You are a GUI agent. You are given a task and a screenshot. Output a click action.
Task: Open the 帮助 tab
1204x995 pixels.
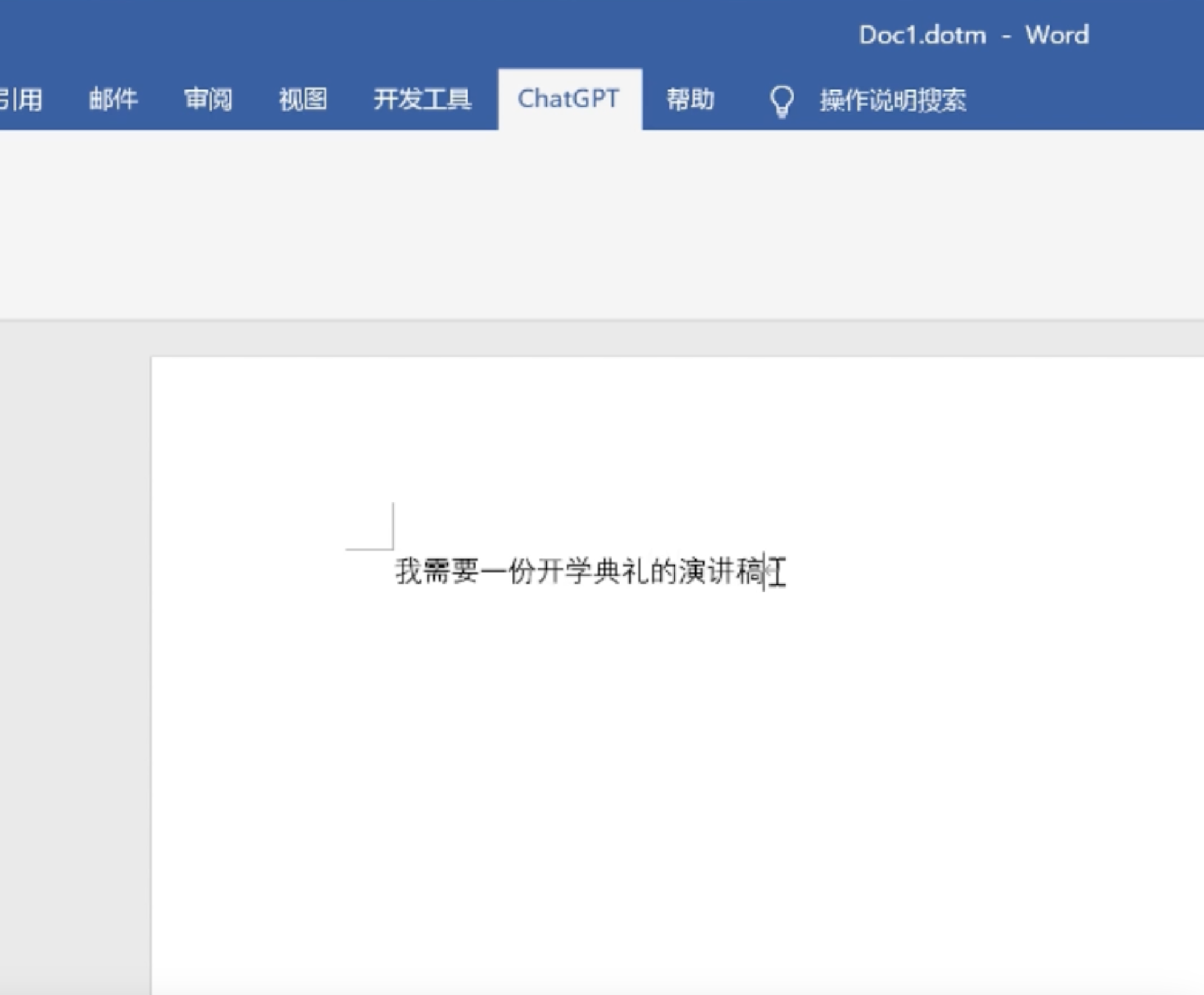[690, 99]
